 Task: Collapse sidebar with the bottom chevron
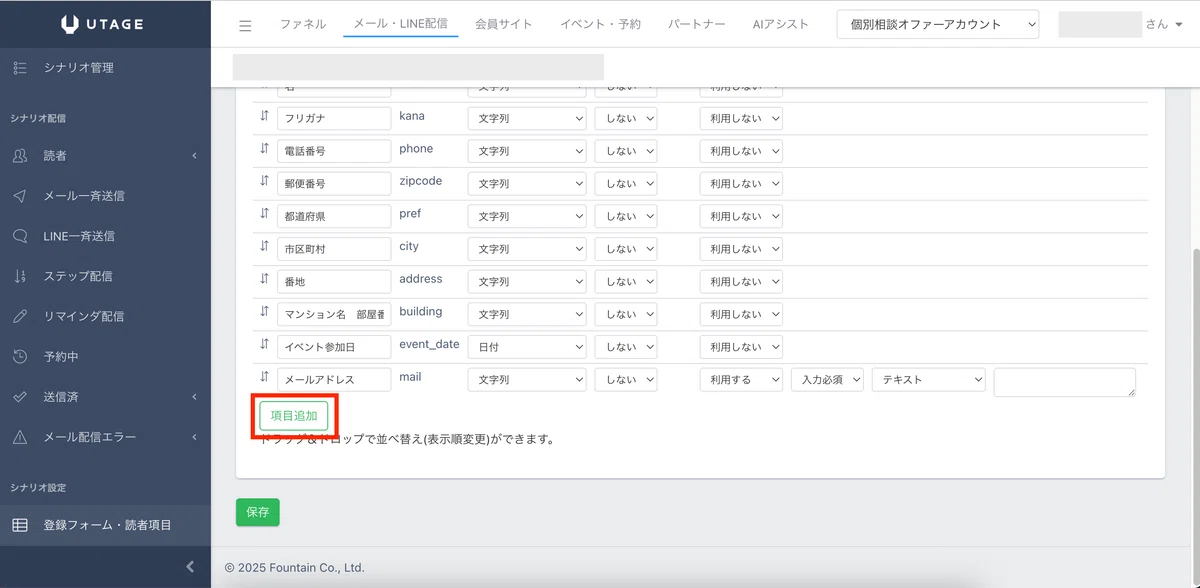[191, 567]
